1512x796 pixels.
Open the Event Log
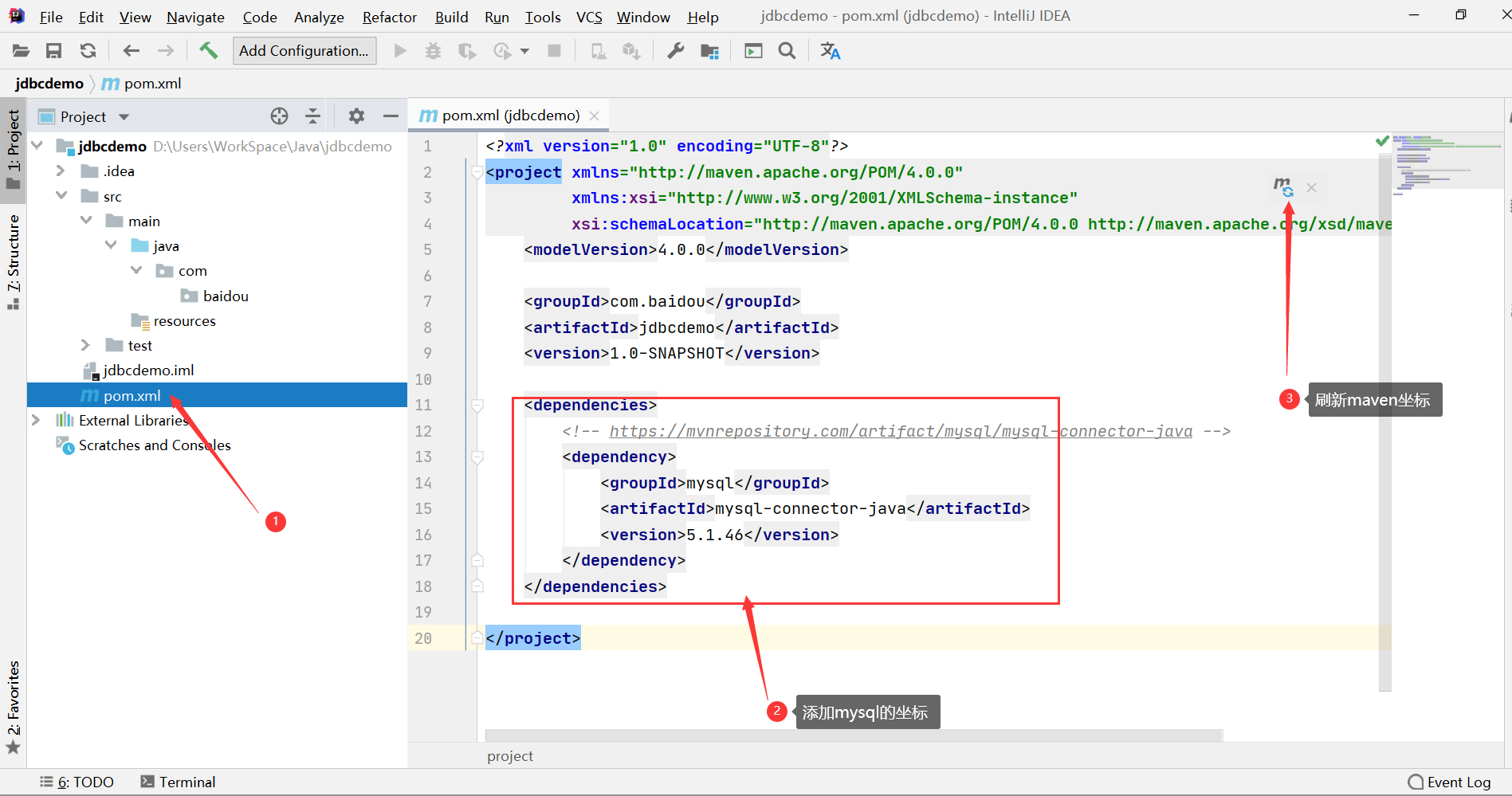[x=1450, y=782]
